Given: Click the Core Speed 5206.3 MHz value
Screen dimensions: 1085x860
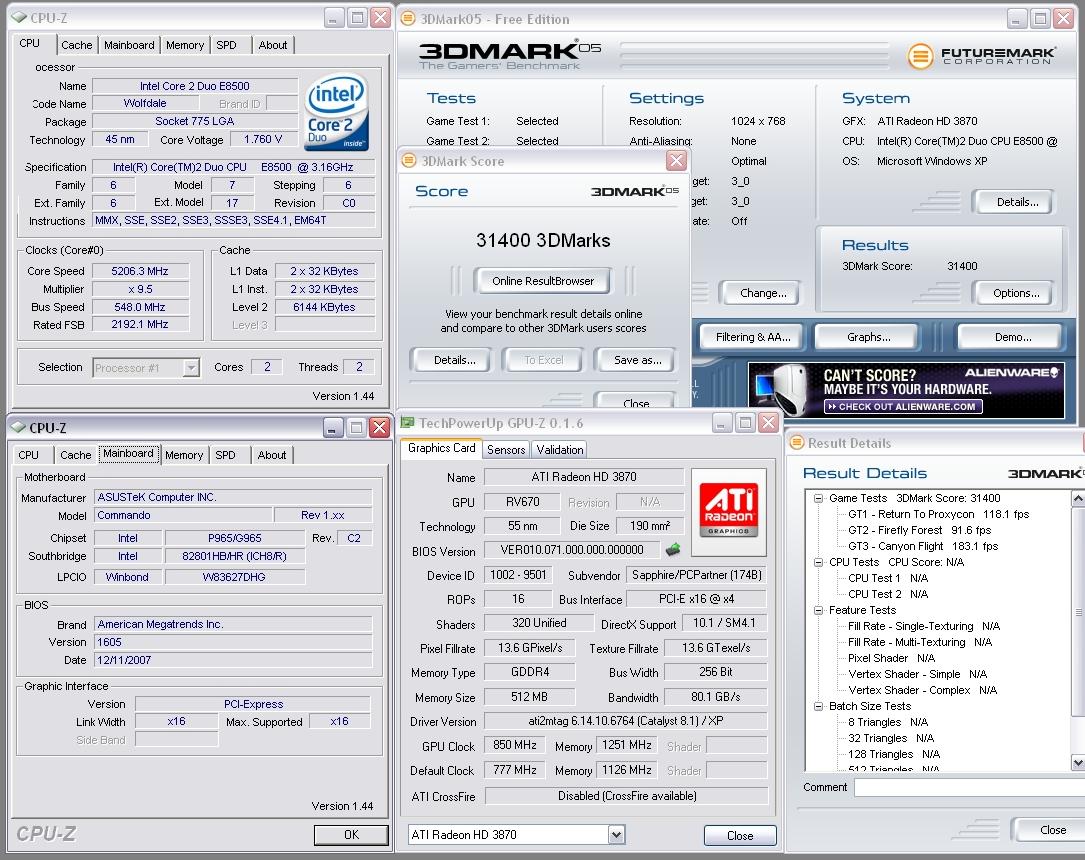Looking at the screenshot, I should [140, 271].
